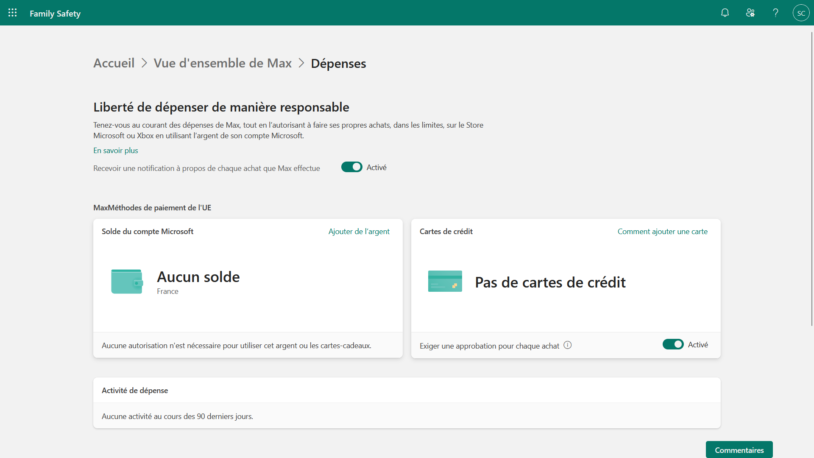Click Aucune activité au cours des 90 derniers jours
The width and height of the screenshot is (814, 458).
178,416
